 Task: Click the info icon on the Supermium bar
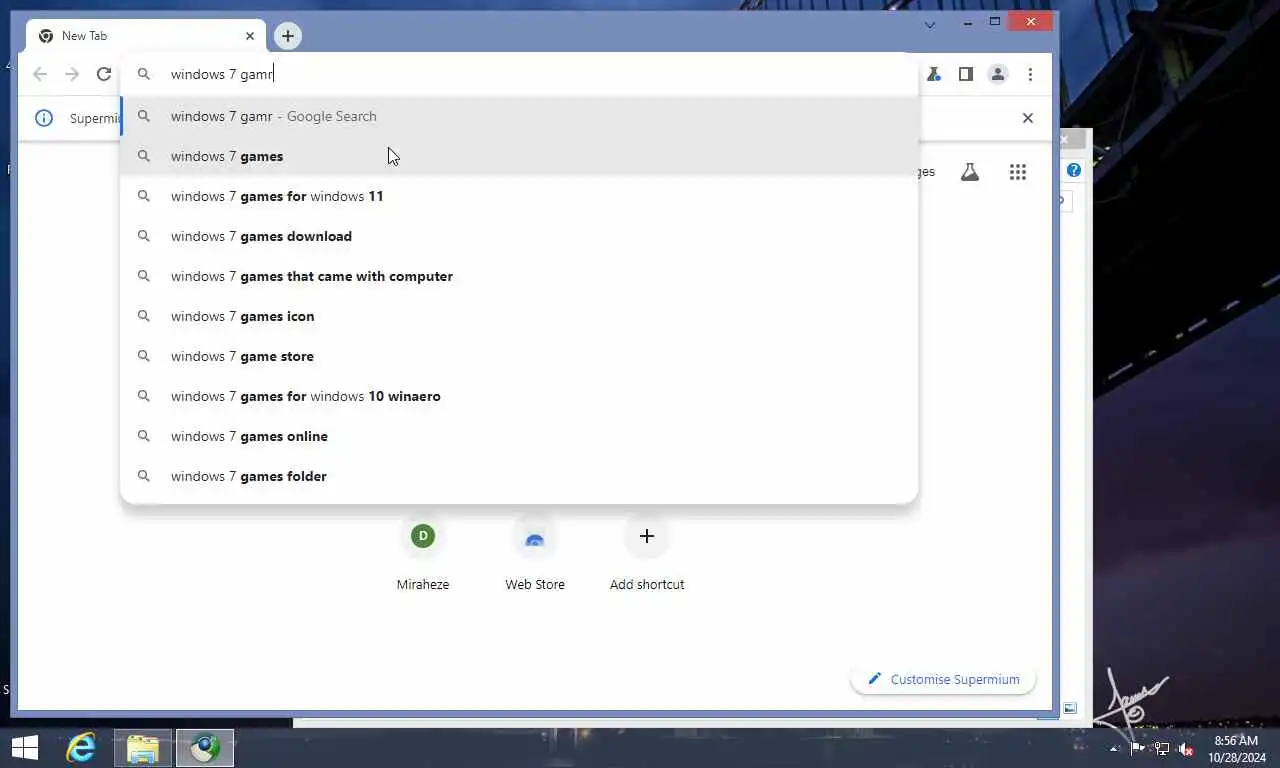[x=44, y=118]
